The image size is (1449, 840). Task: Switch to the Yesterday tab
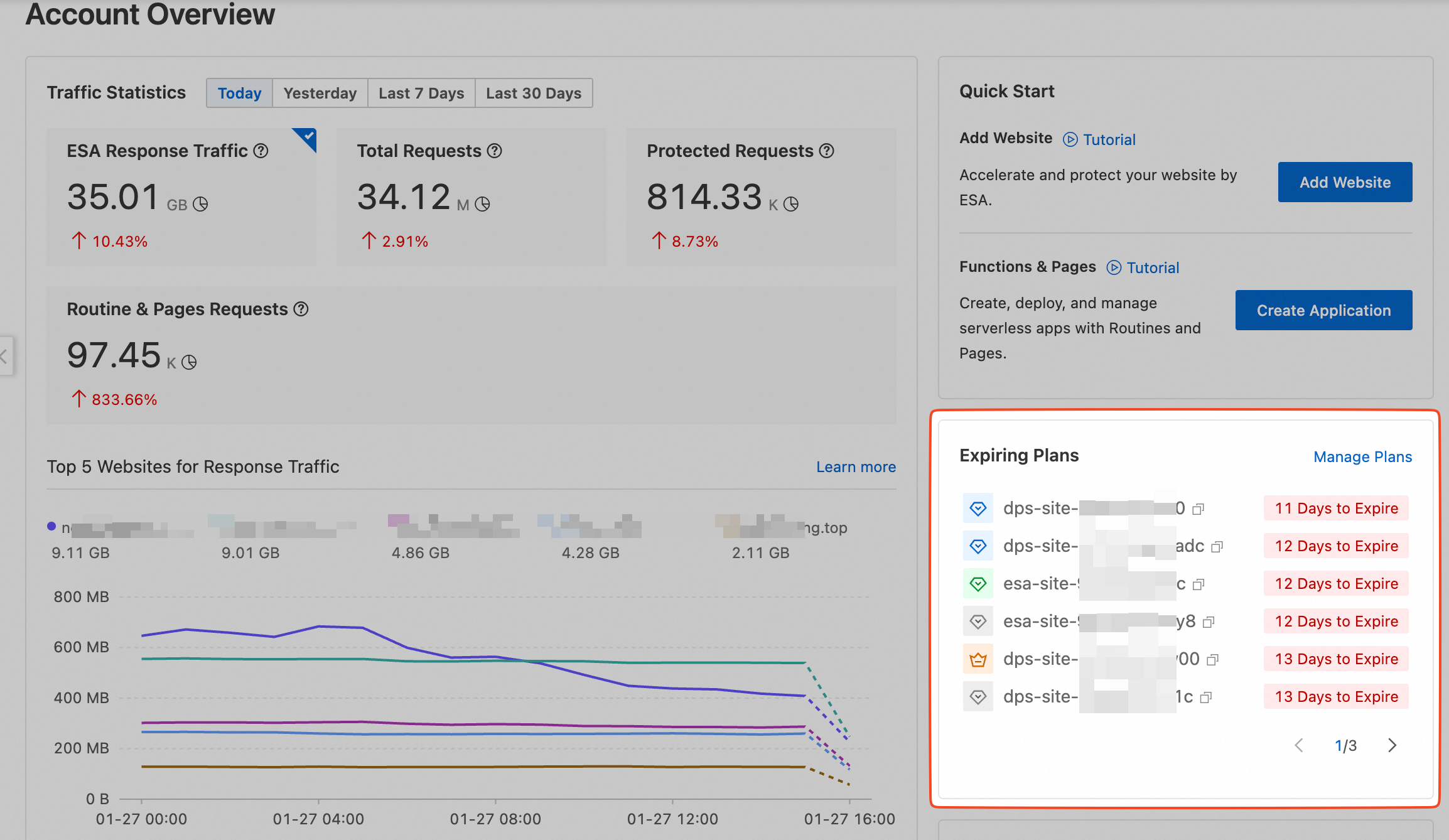click(320, 93)
